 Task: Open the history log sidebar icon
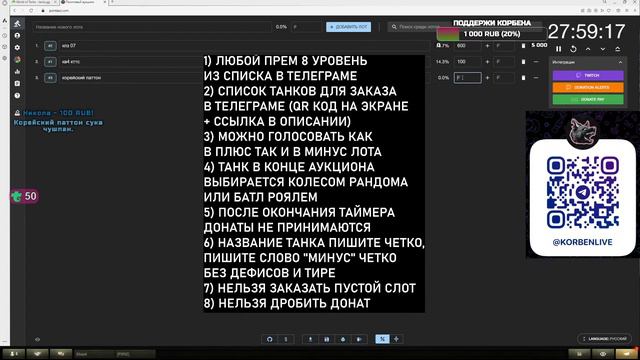click(x=17, y=83)
